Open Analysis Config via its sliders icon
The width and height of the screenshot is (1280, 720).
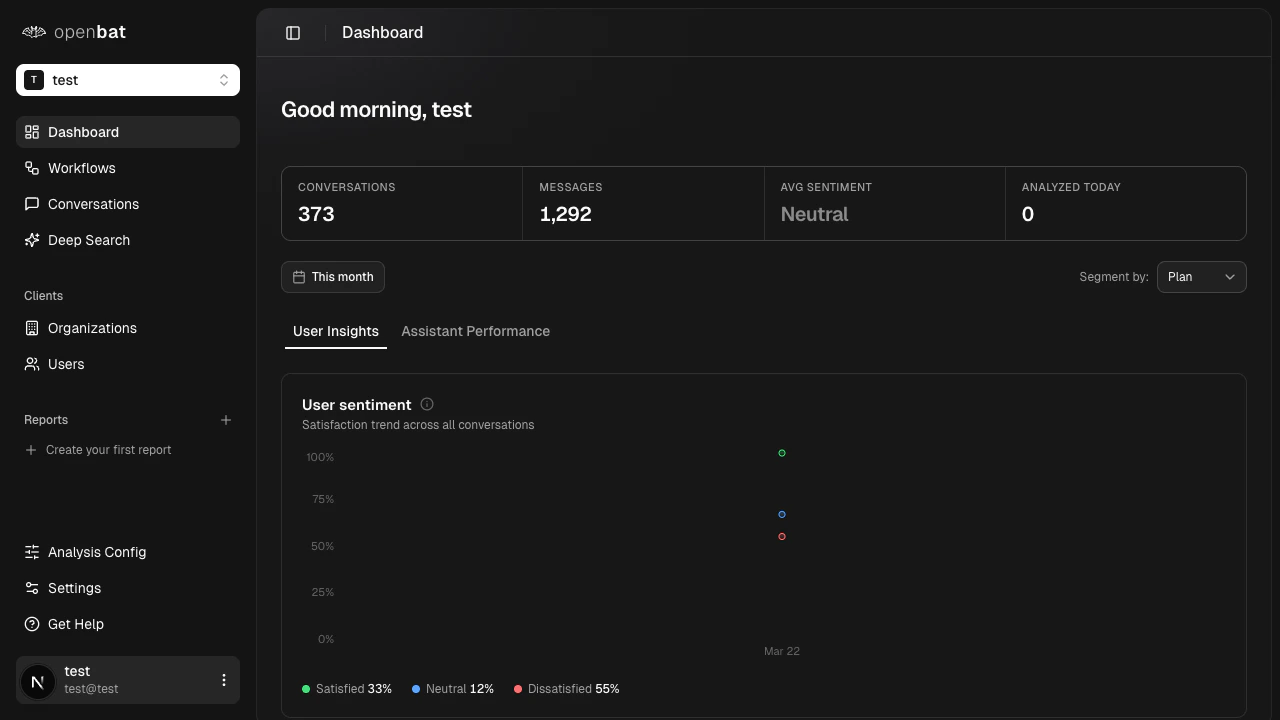pos(31,552)
